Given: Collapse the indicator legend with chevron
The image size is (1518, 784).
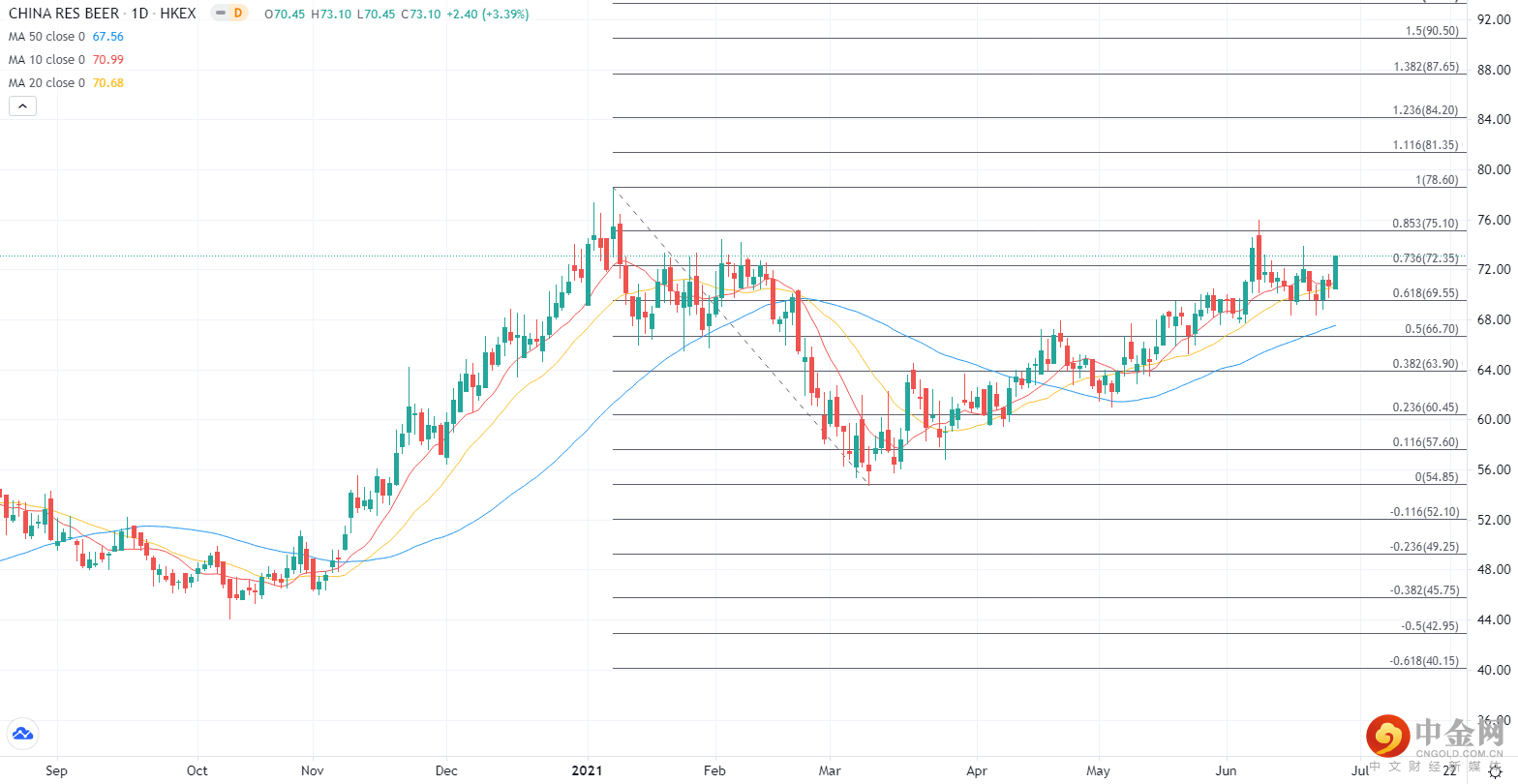Looking at the screenshot, I should pos(22,106).
